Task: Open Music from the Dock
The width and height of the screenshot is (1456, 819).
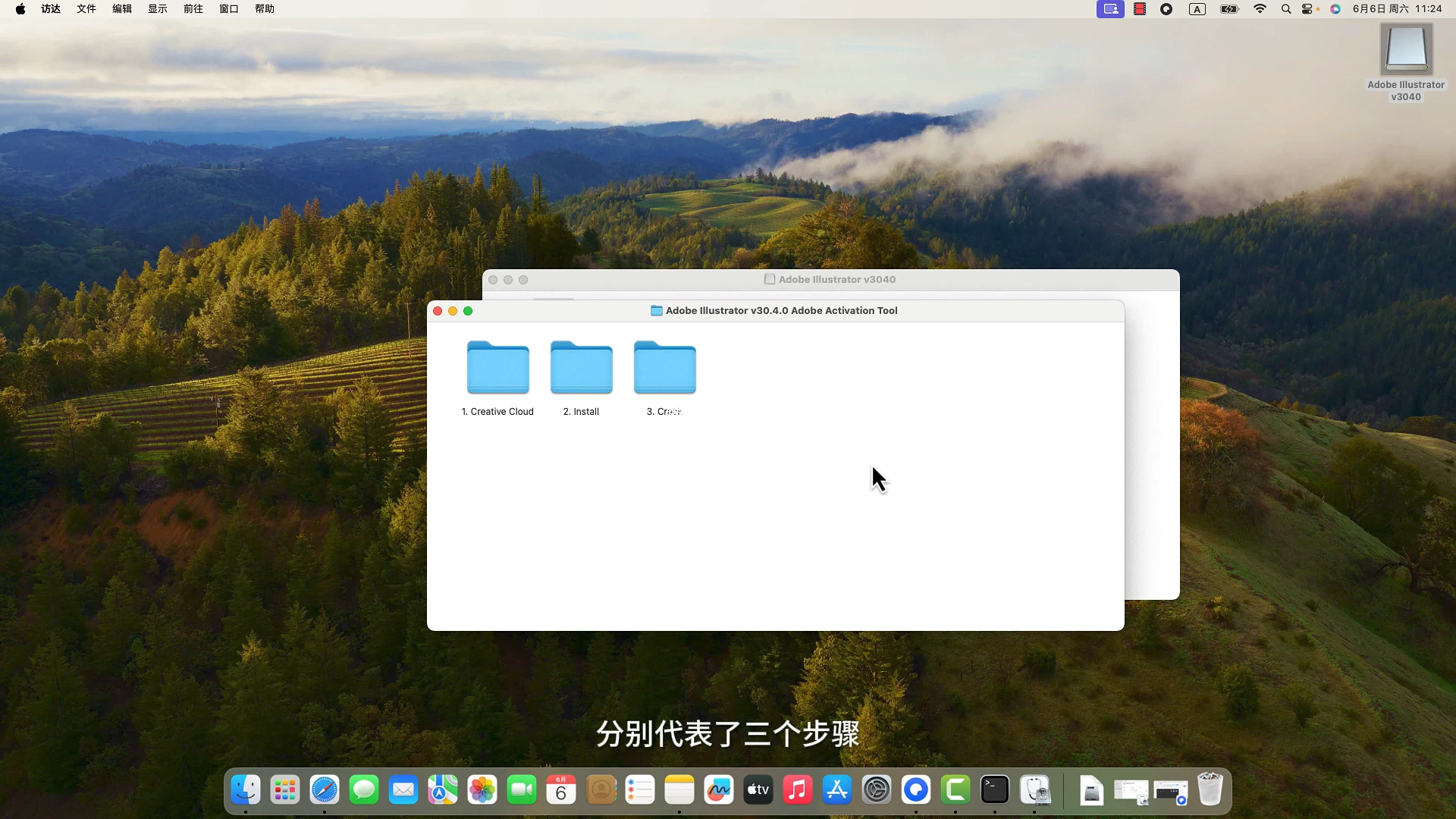Action: click(x=798, y=790)
